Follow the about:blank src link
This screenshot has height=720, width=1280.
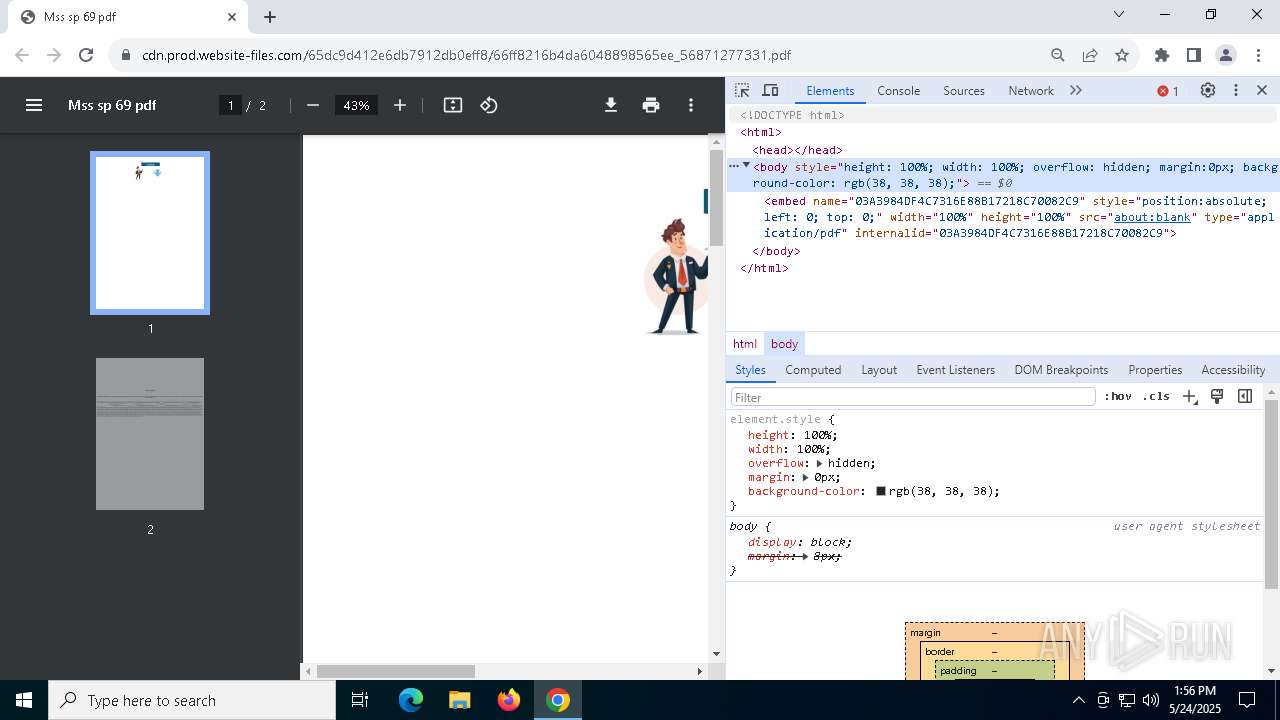point(1153,217)
